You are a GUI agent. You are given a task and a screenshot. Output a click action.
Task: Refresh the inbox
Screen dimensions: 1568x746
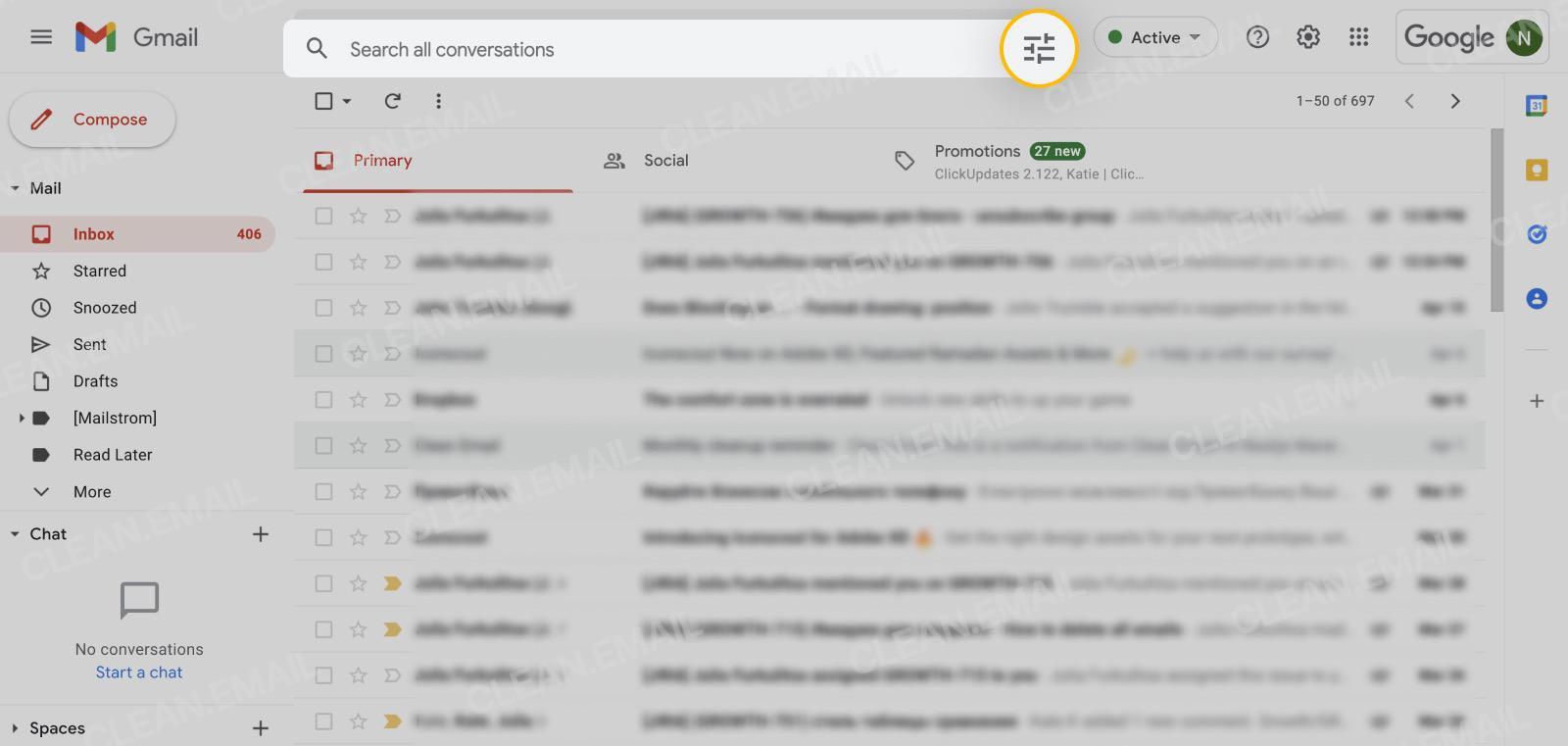(x=392, y=100)
